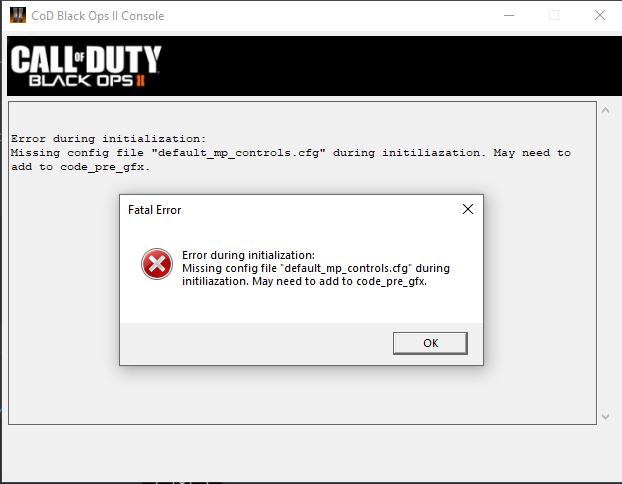Click the console scrollbar up arrow
The height and width of the screenshot is (484, 622).
[605, 110]
